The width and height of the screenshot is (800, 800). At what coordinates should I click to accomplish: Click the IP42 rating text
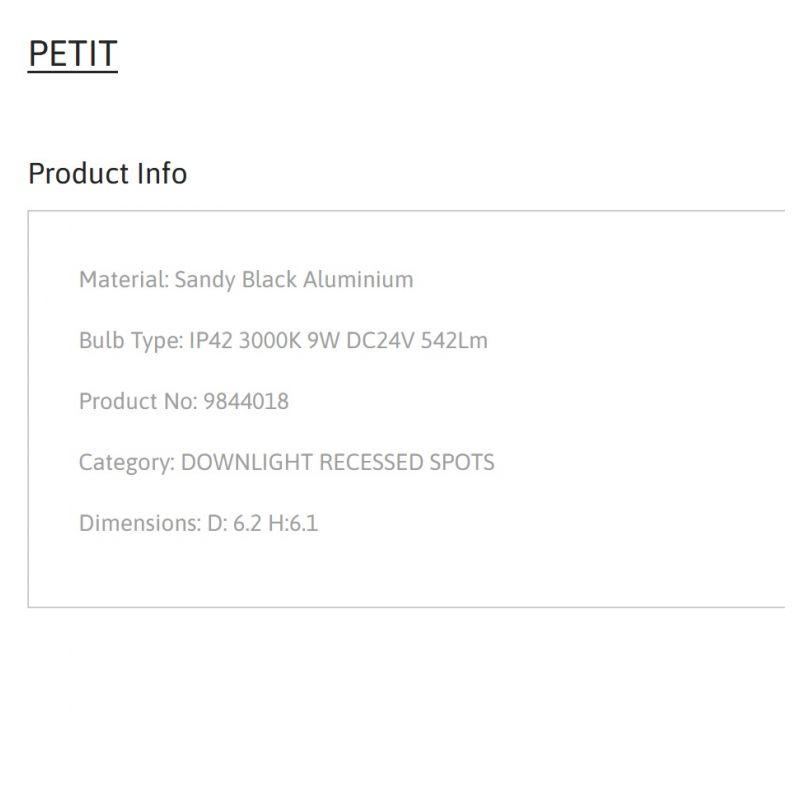[x=212, y=340]
